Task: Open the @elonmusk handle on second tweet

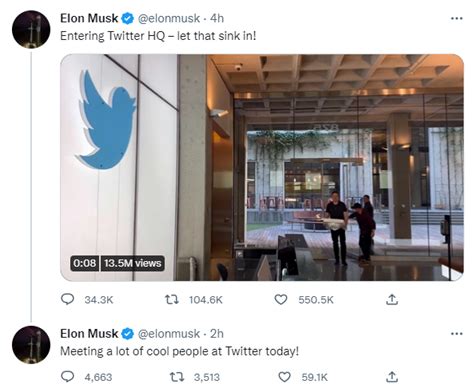Action: [169, 334]
